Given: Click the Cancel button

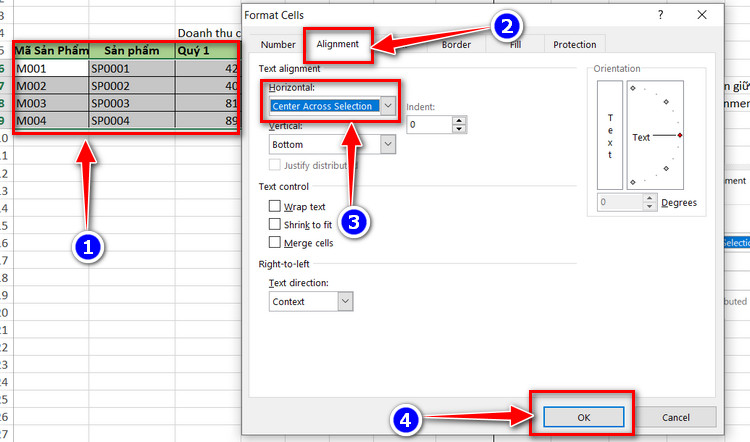Looking at the screenshot, I should 675,417.
